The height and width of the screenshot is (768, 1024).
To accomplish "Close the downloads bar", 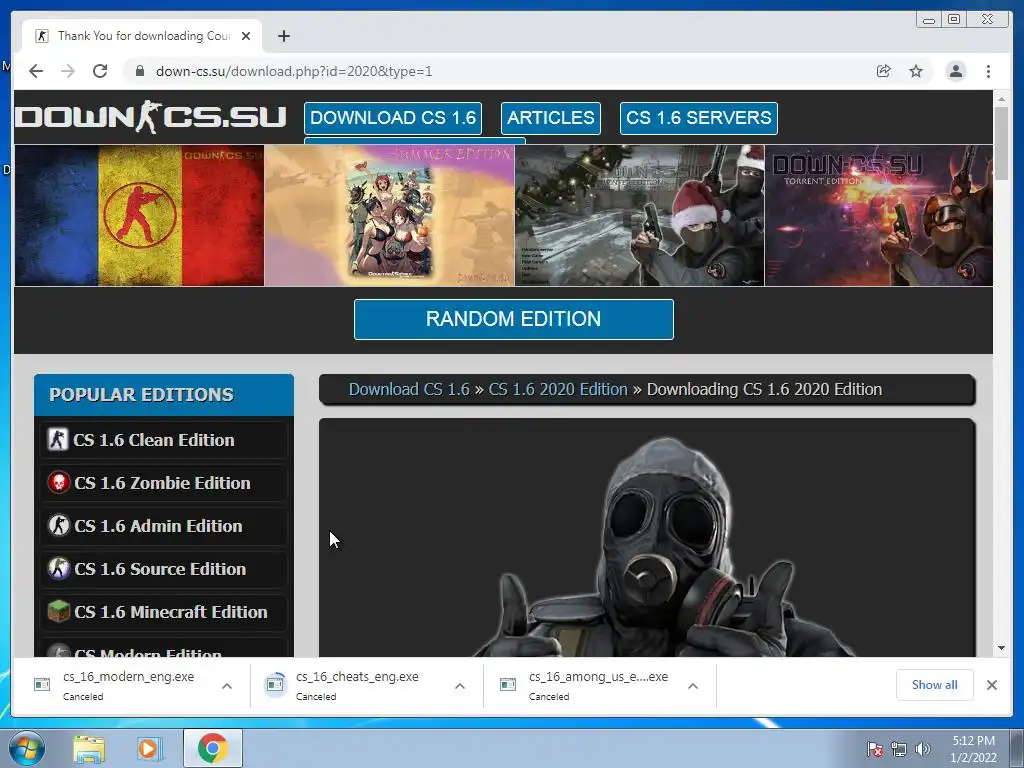I will (992, 685).
